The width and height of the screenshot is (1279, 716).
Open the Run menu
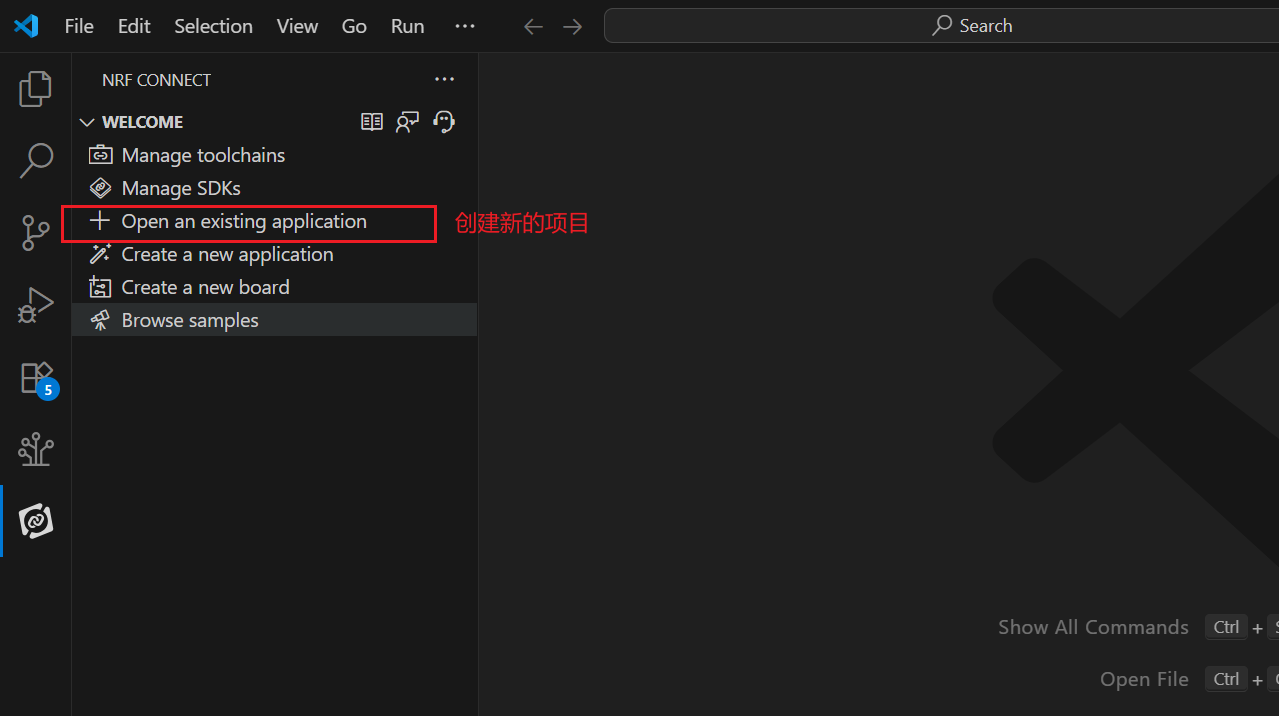(408, 26)
